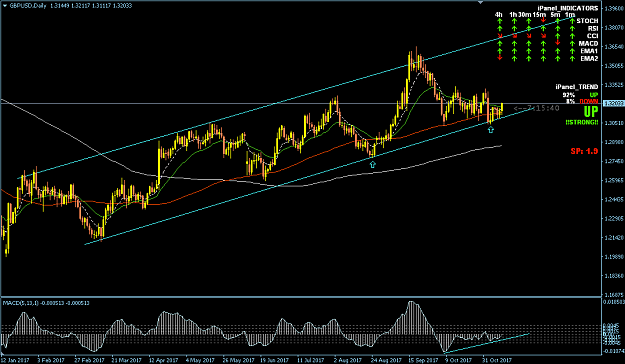
Task: Click the MACD sub-window indicator label
Action: click(x=46, y=303)
